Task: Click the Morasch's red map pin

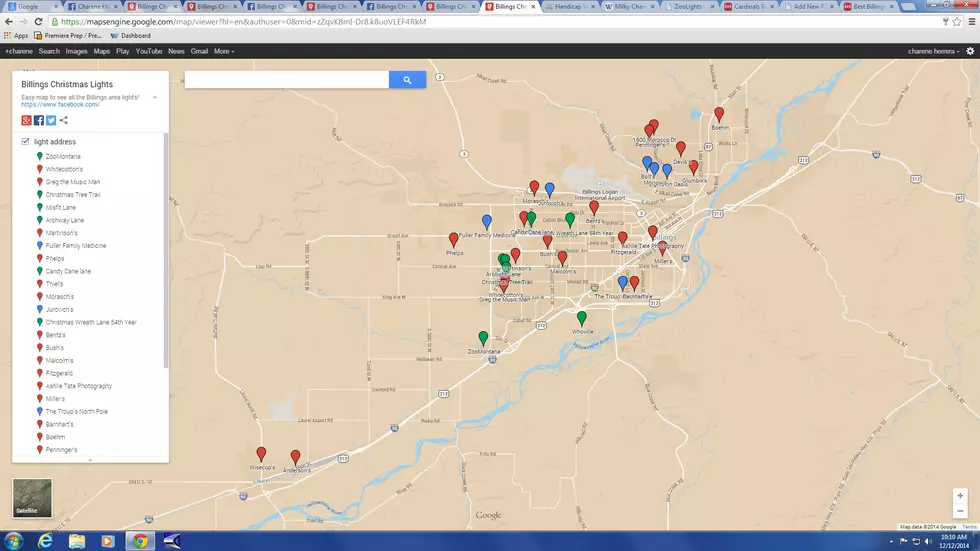Action: [x=534, y=187]
